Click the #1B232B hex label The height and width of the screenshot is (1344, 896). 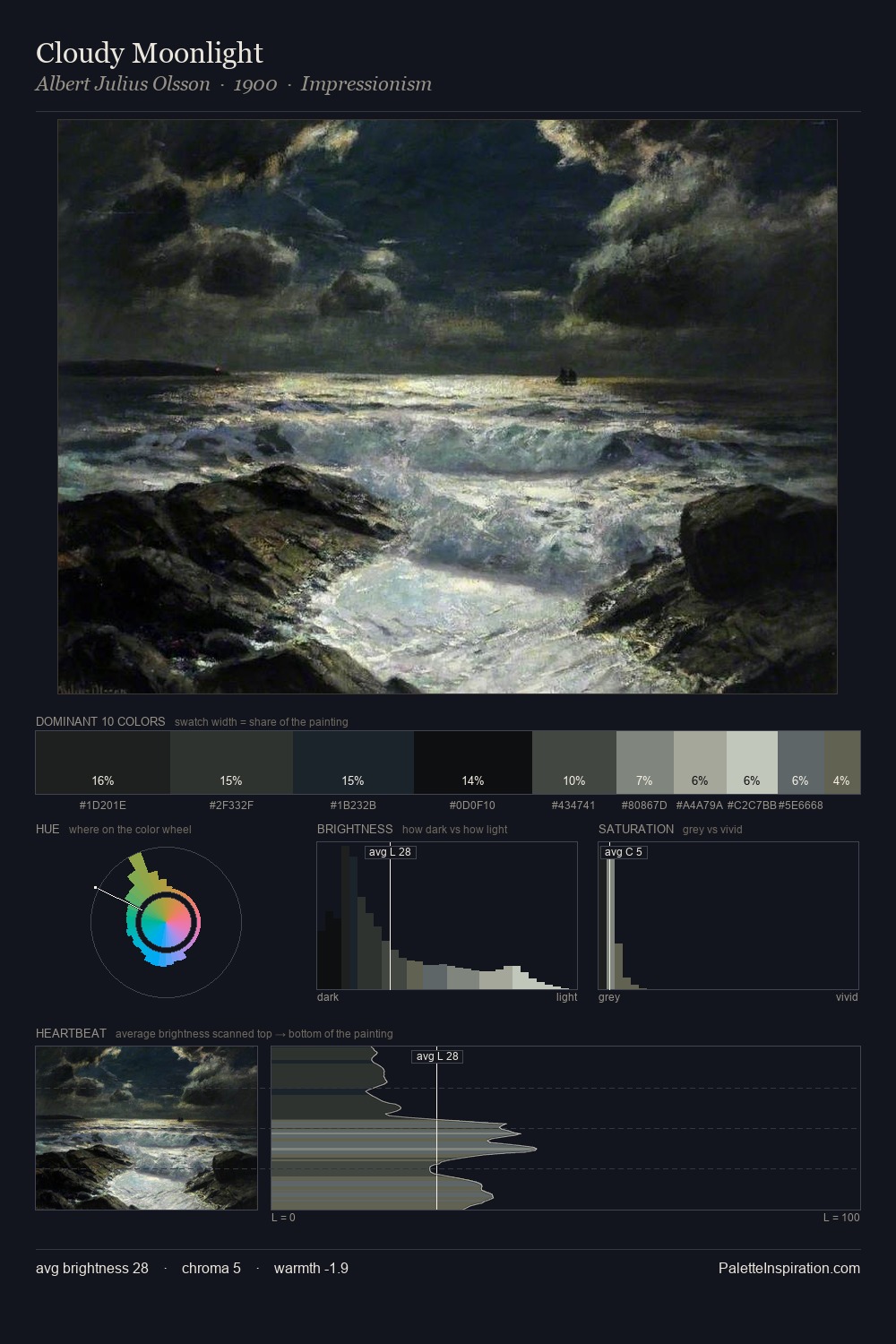353,806
